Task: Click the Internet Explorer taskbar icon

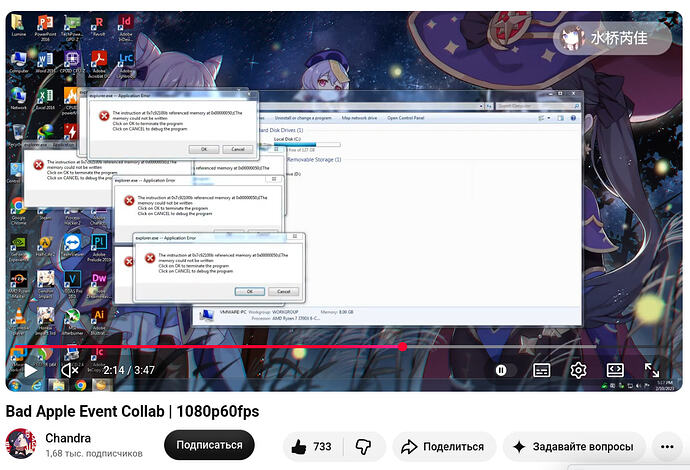Action: click(36, 385)
